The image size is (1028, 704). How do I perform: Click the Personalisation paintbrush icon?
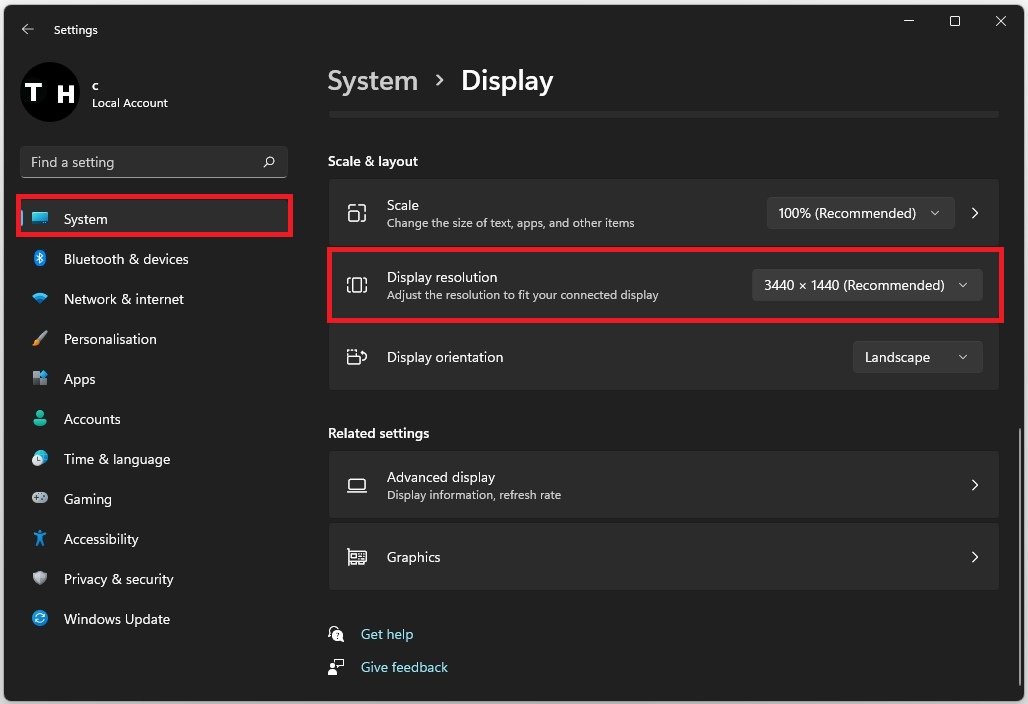40,339
